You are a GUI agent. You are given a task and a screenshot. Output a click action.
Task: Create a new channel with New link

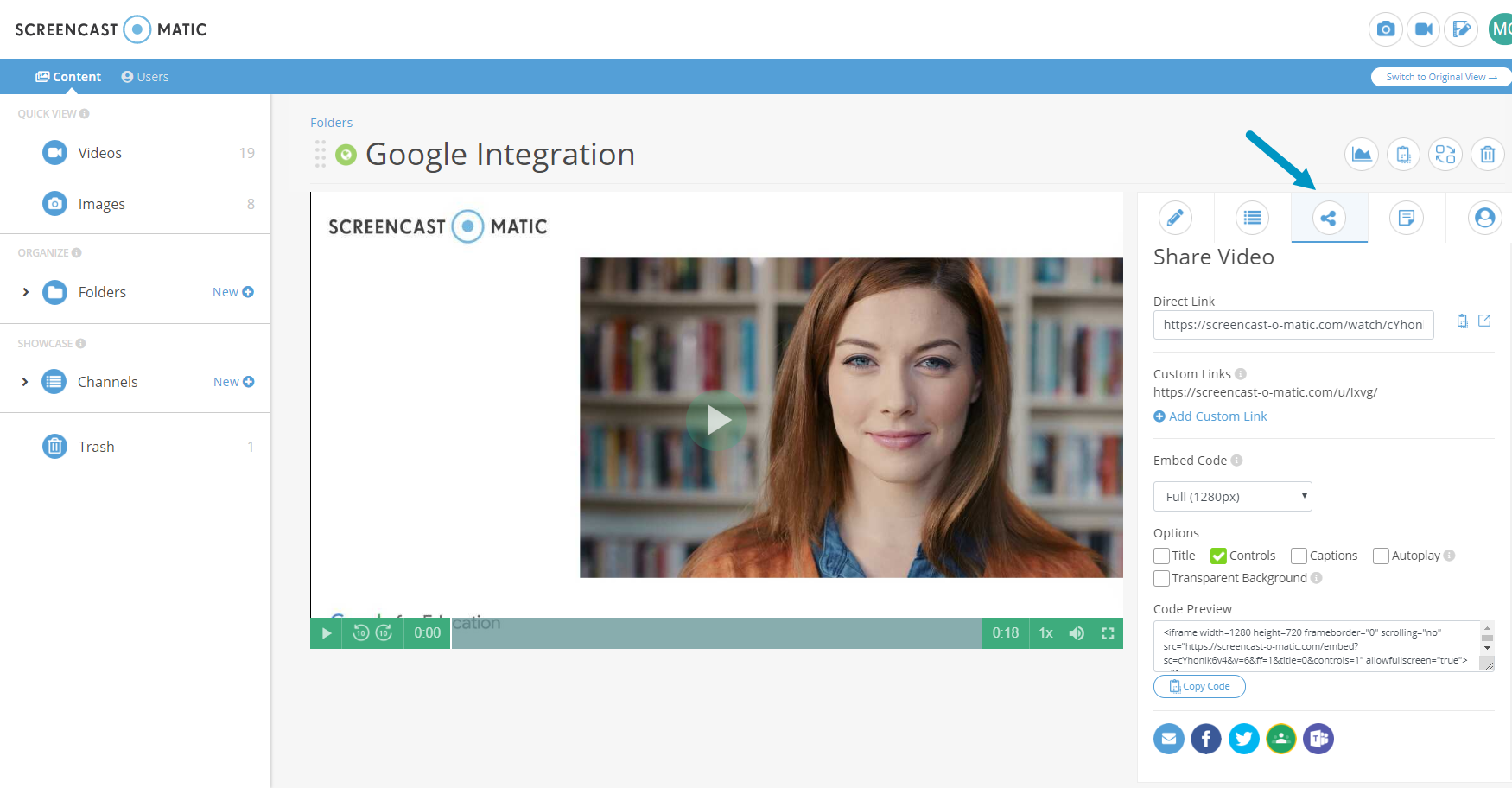(x=234, y=382)
